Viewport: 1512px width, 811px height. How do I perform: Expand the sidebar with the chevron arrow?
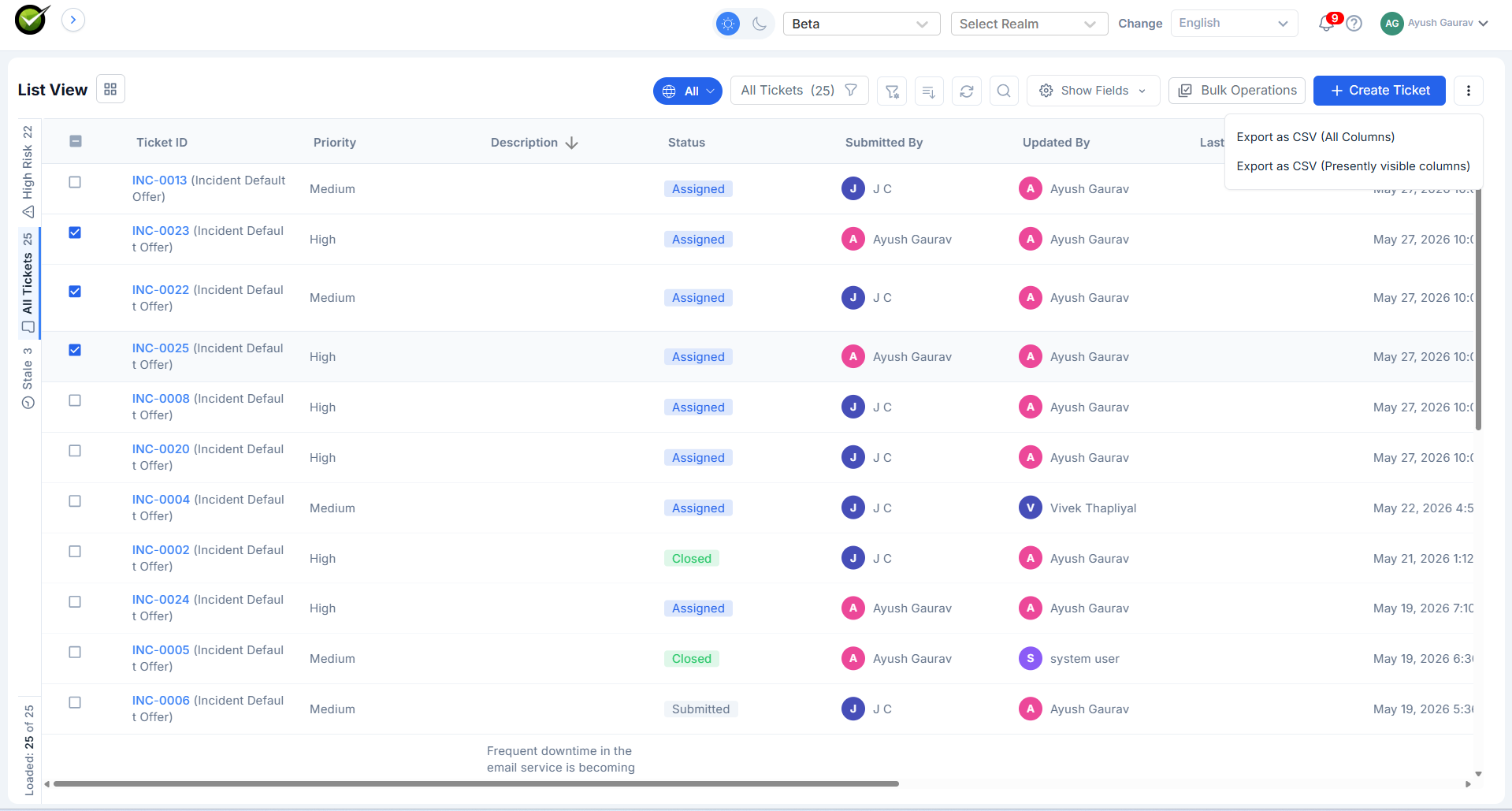coord(73,20)
